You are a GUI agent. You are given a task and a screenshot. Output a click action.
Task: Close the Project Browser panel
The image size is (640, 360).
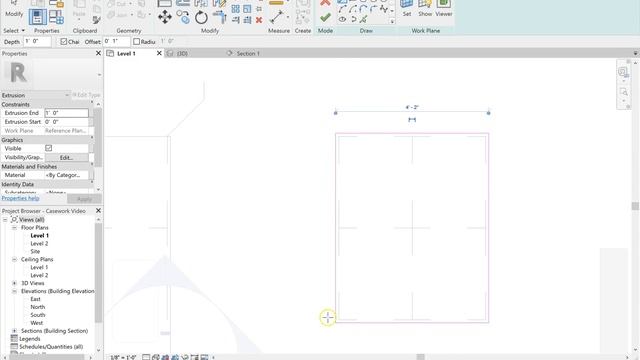(x=98, y=211)
